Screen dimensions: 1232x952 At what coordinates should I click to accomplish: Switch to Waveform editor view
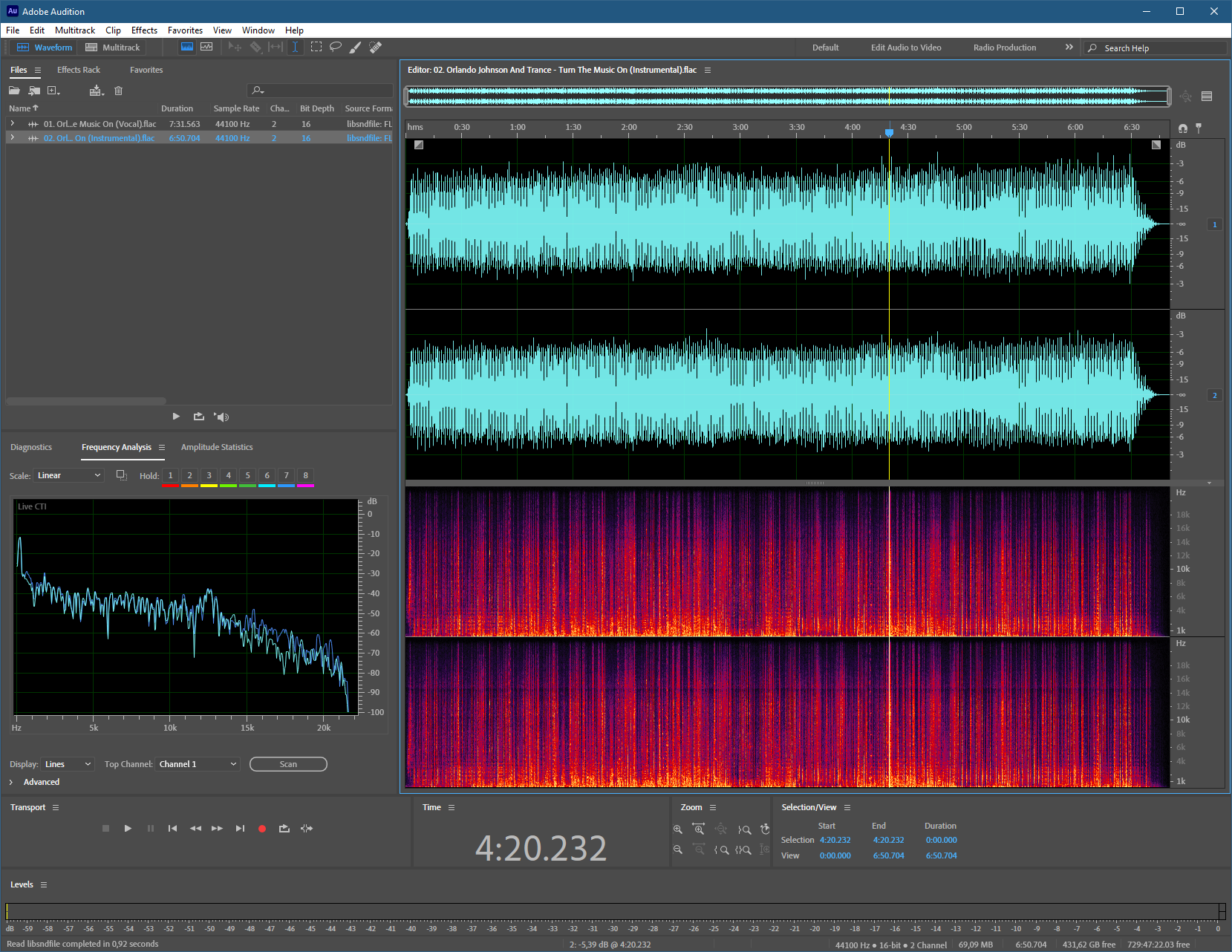click(x=45, y=48)
